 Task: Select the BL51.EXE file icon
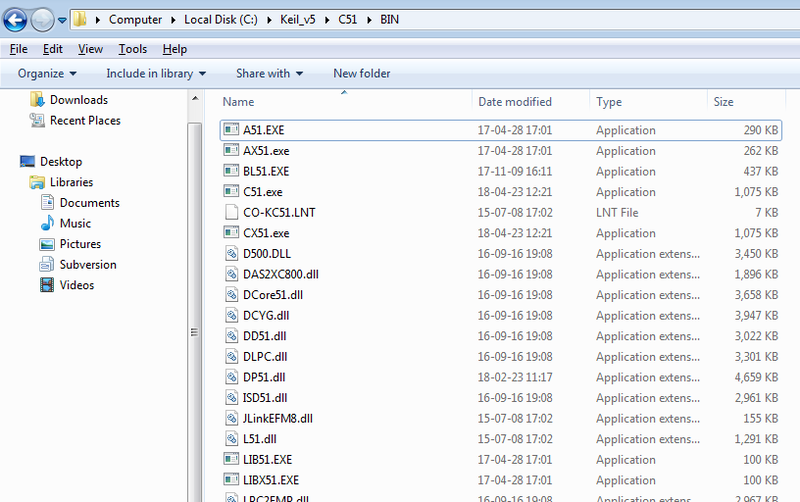[231, 171]
